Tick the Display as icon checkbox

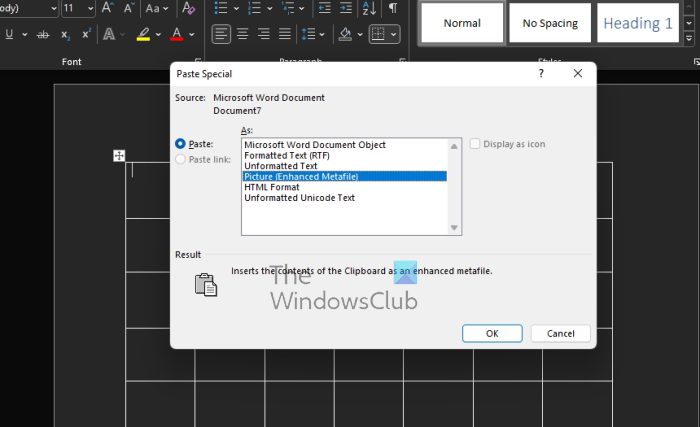click(475, 144)
